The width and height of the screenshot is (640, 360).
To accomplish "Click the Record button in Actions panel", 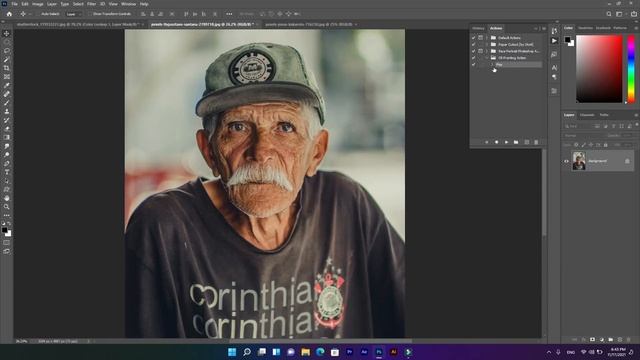I will 496,142.
